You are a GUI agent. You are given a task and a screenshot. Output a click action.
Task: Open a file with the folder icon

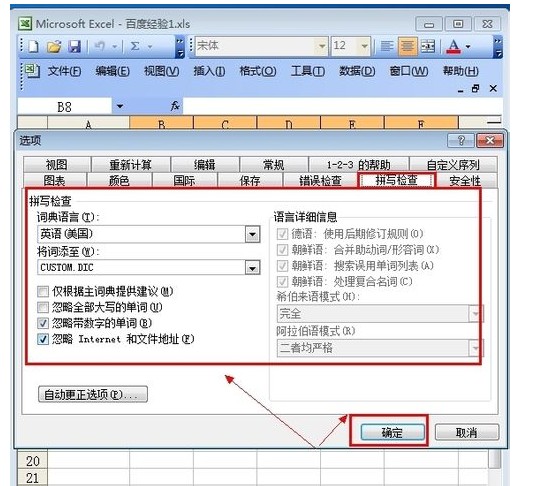click(x=54, y=46)
